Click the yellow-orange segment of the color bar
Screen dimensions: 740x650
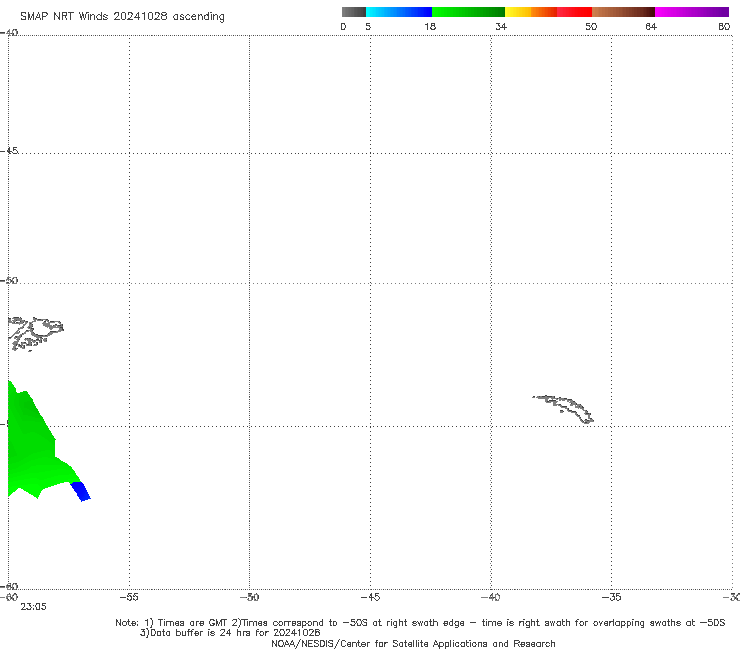[531, 12]
